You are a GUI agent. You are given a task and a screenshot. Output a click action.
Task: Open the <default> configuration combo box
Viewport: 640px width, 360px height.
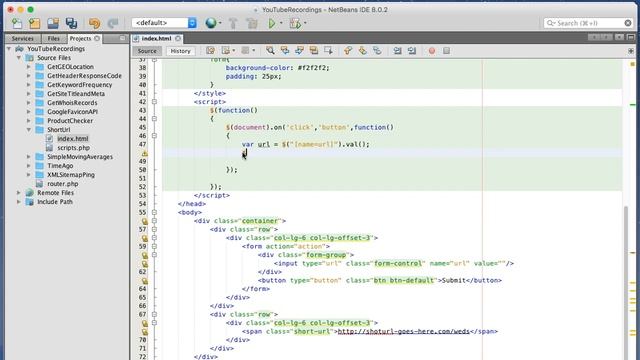click(164, 23)
